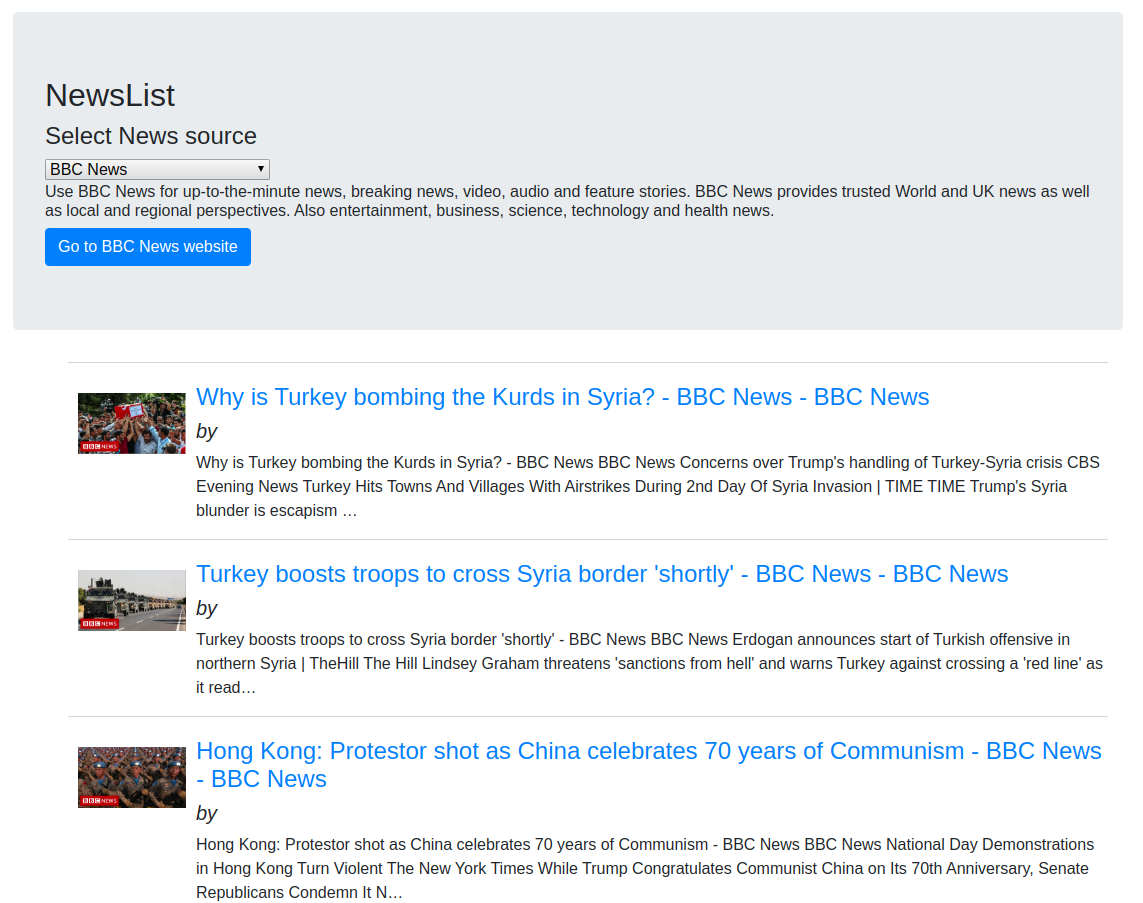Click the 'by' line under Turkey troops article
This screenshot has height=903, width=1143.
[206, 609]
